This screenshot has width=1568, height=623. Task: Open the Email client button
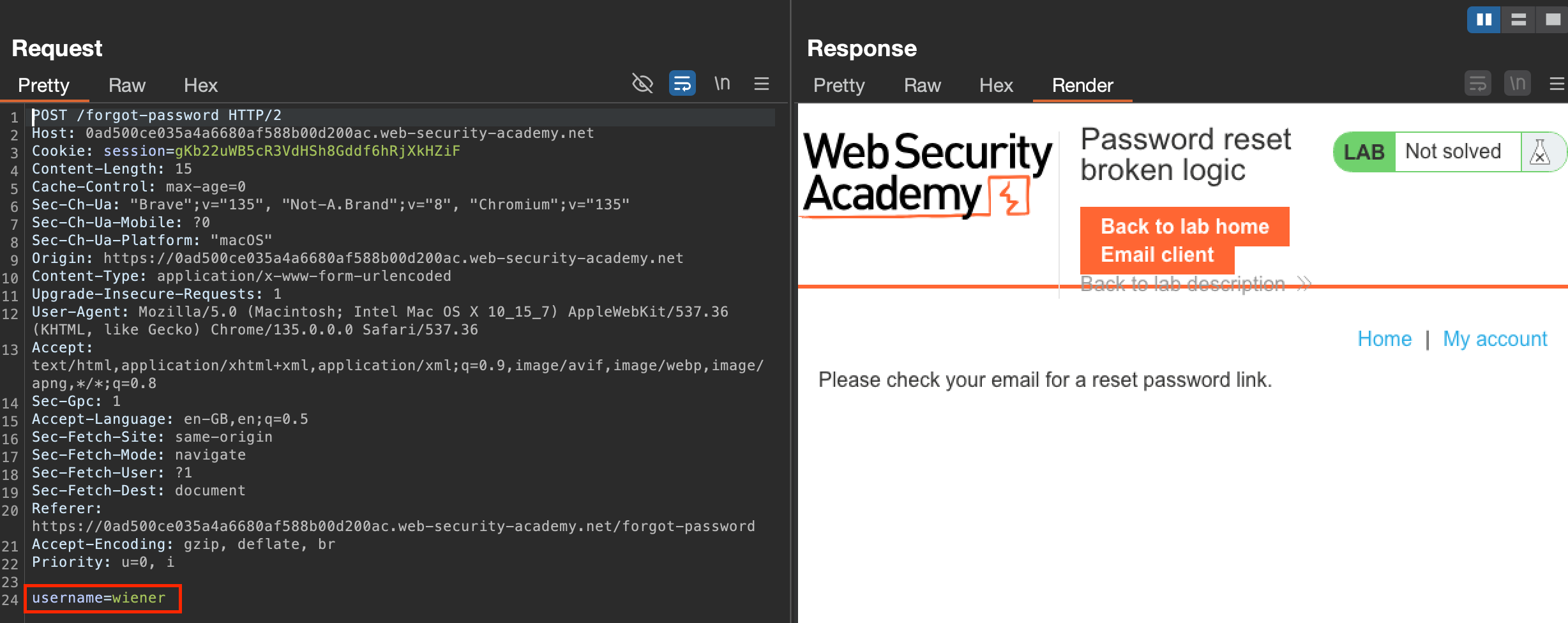click(x=1157, y=255)
